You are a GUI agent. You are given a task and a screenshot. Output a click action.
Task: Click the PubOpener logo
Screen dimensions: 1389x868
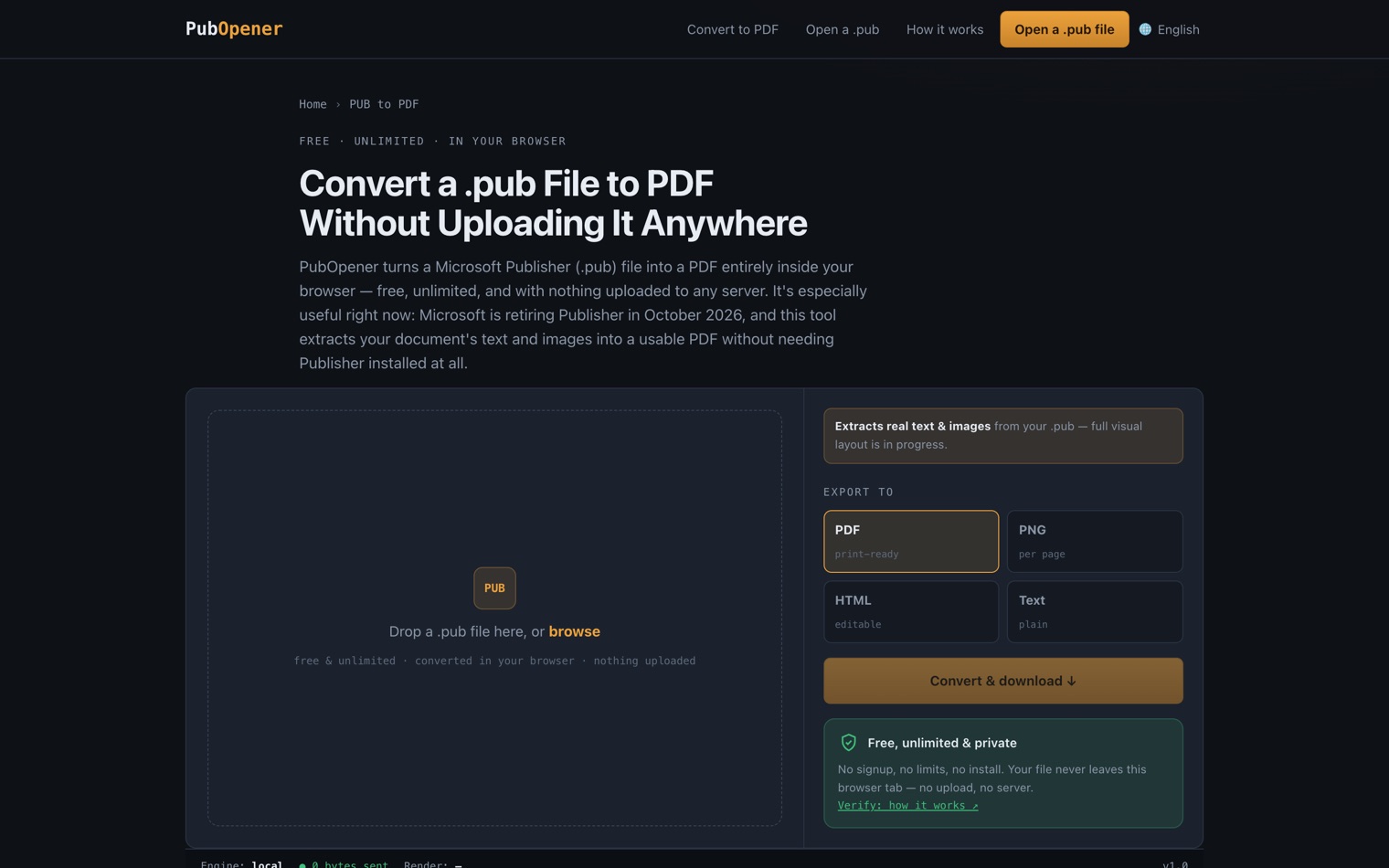[234, 29]
